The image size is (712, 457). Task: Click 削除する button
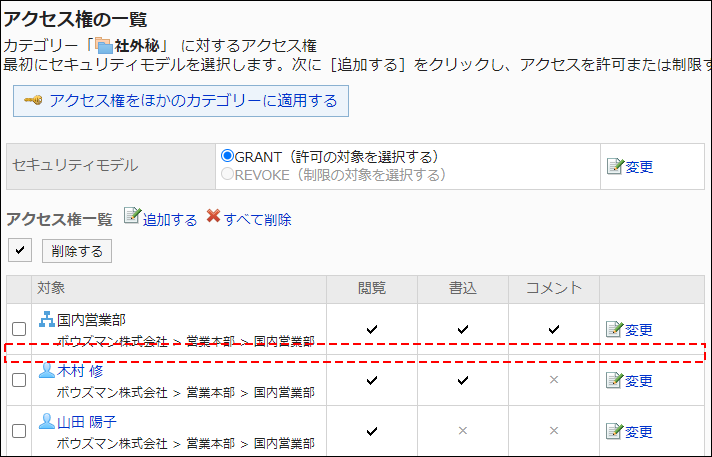pos(77,251)
